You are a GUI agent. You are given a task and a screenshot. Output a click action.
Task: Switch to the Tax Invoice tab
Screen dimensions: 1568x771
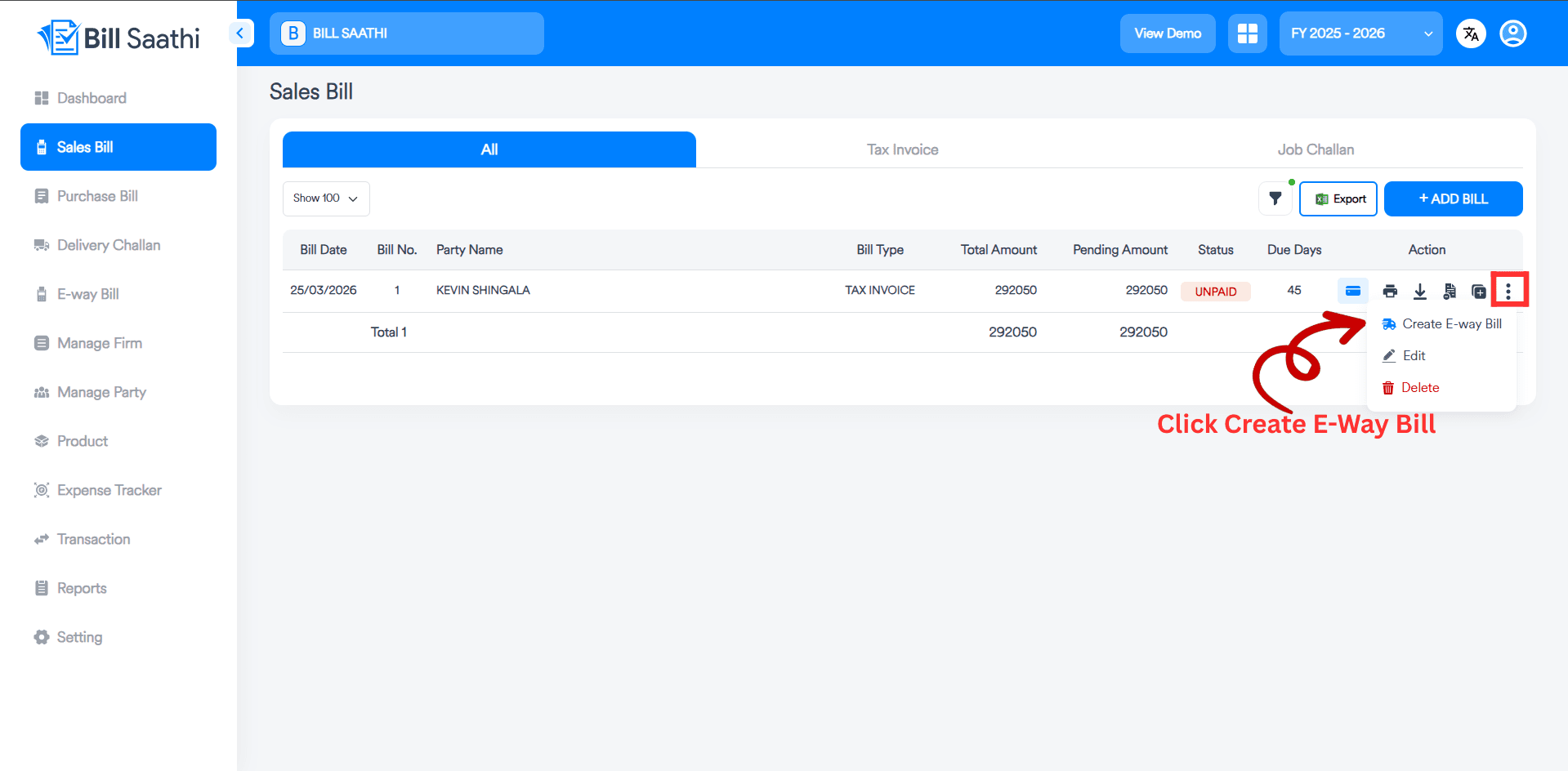pyautogui.click(x=902, y=149)
